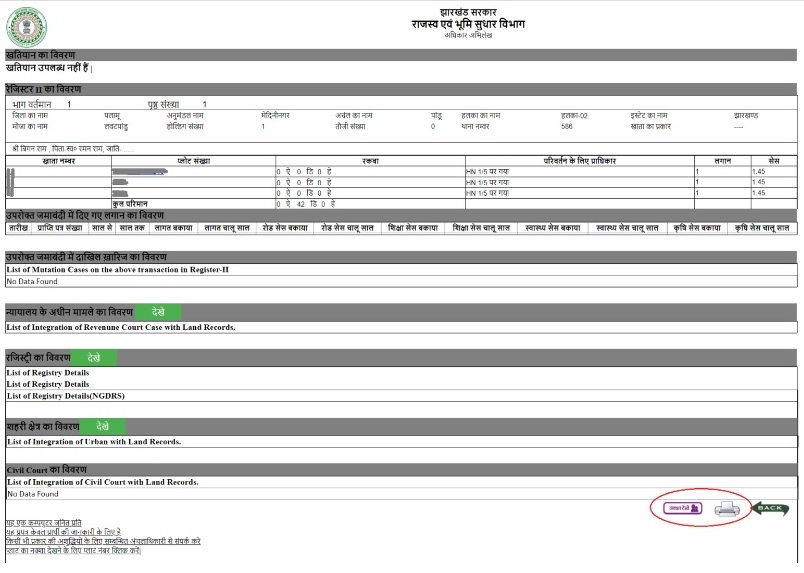The image size is (804, 573).
Task: Click page title 'राजस्व एवं भूमि सुधार विभाग'
Action: (x=468, y=24)
